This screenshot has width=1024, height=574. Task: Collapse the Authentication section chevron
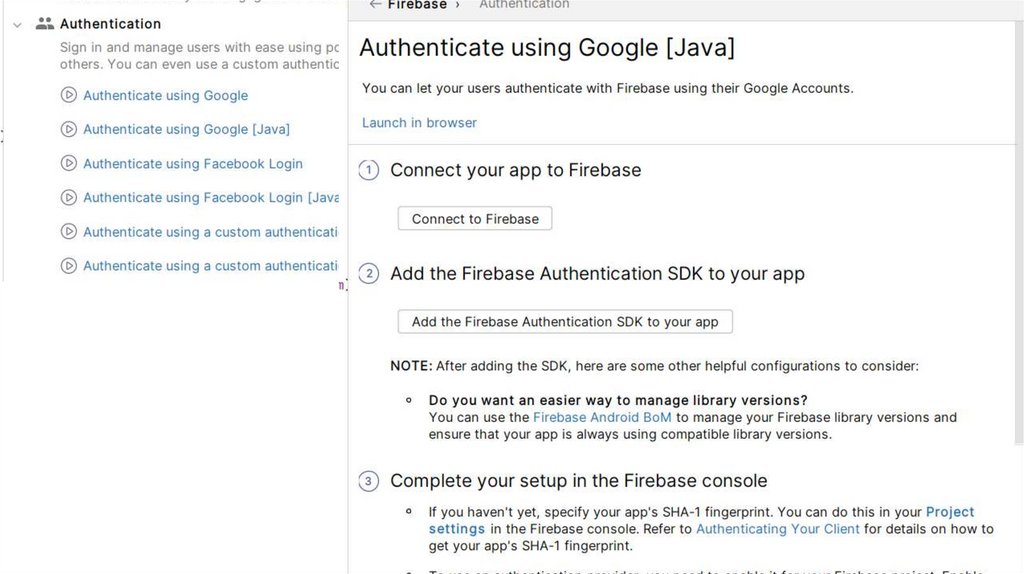coord(17,24)
